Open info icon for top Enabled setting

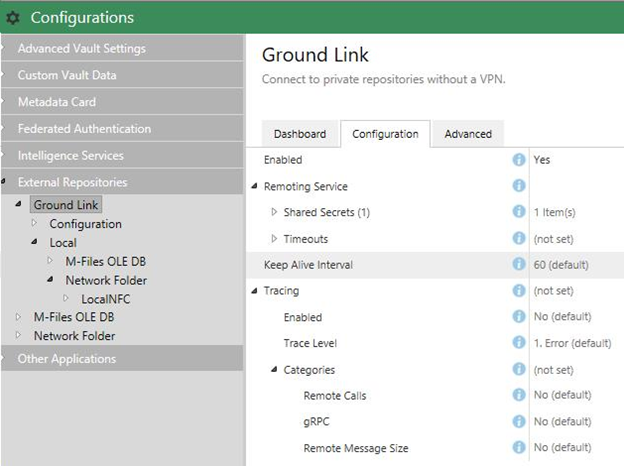tap(519, 160)
